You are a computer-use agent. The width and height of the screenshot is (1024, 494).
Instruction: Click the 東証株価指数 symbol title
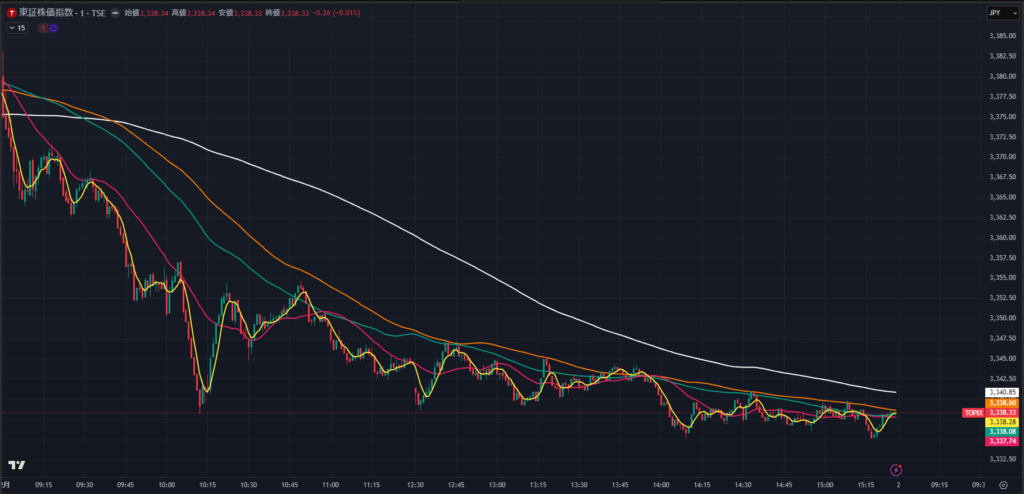pyautogui.click(x=50, y=12)
